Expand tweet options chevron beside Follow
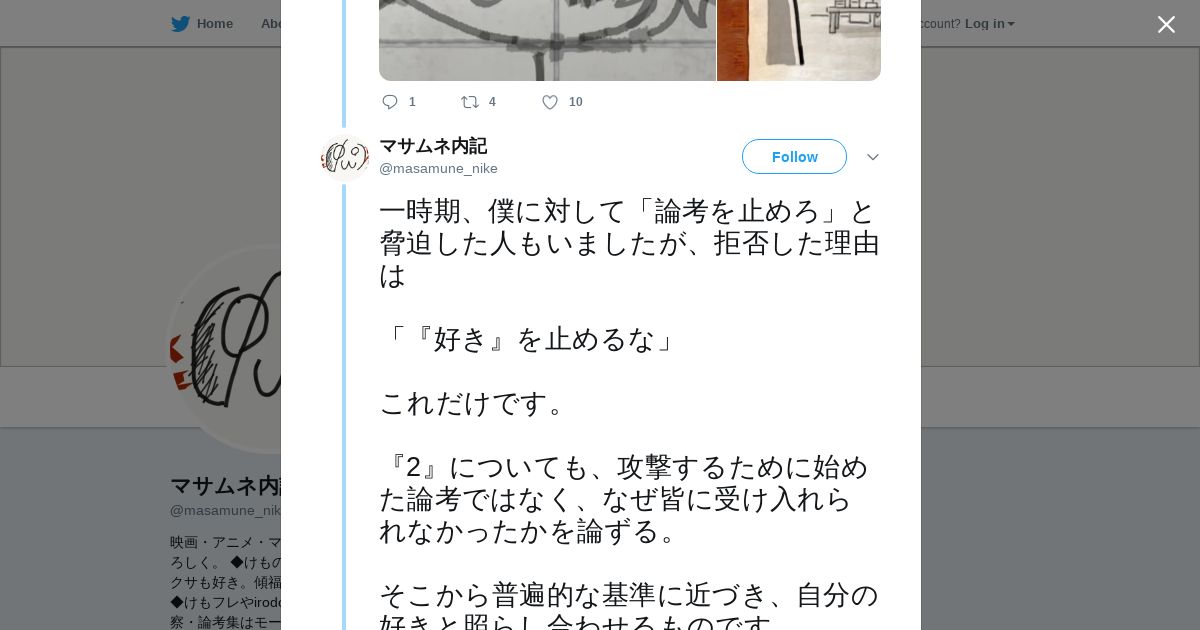The height and width of the screenshot is (630, 1200). pyautogui.click(x=873, y=157)
